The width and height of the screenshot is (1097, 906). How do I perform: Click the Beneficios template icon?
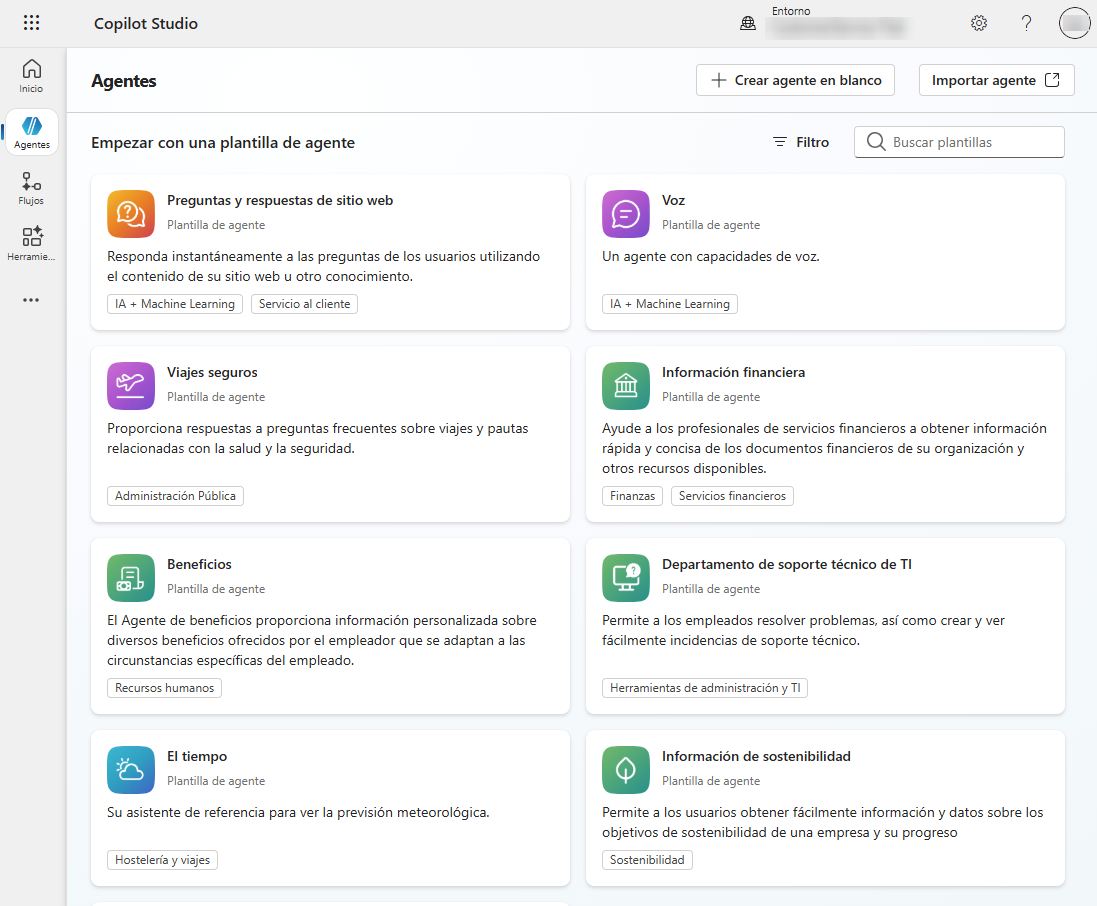click(x=131, y=578)
